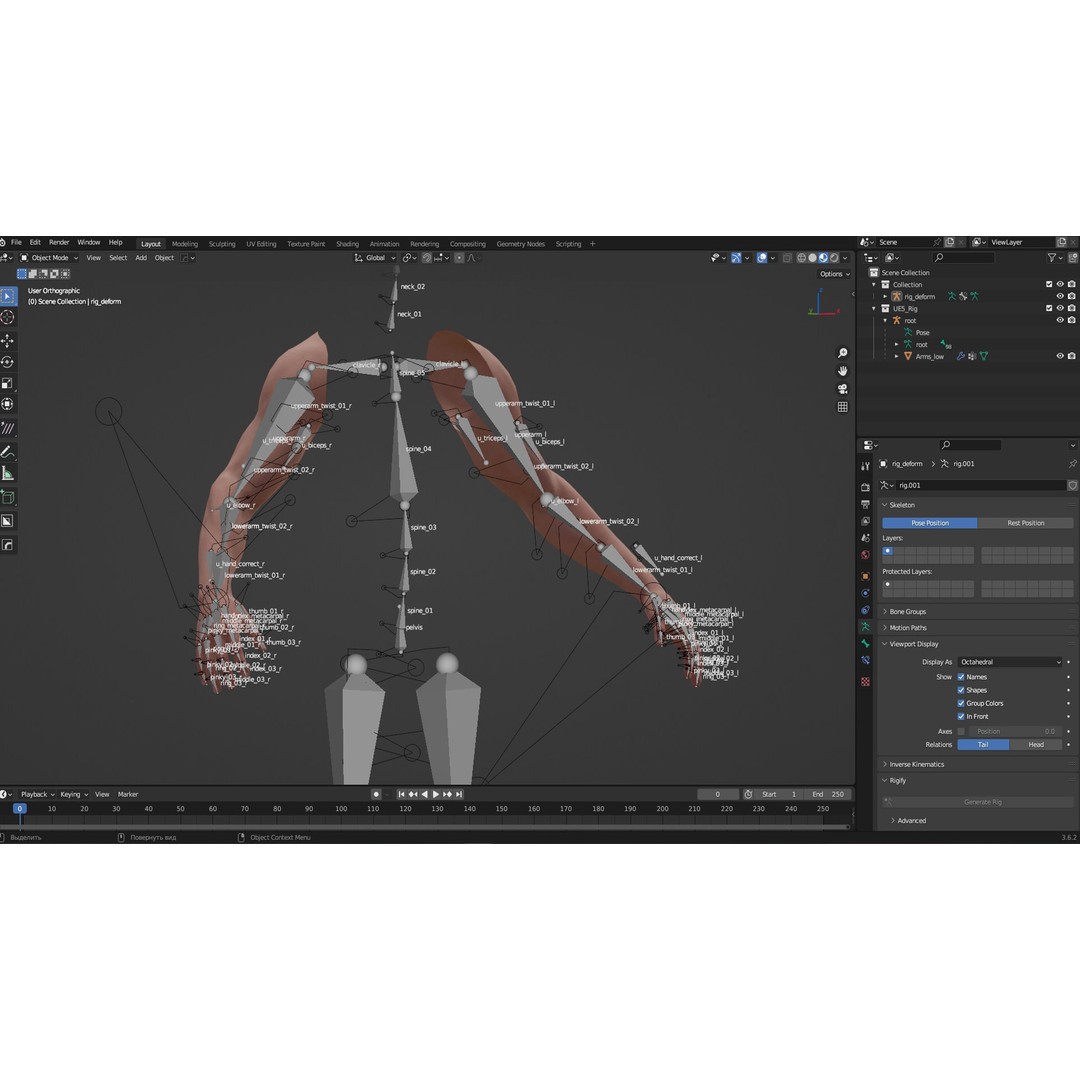Image resolution: width=1080 pixels, height=1080 pixels.
Task: Toggle the Names checkbox under Viewport Display
Action: (x=963, y=677)
